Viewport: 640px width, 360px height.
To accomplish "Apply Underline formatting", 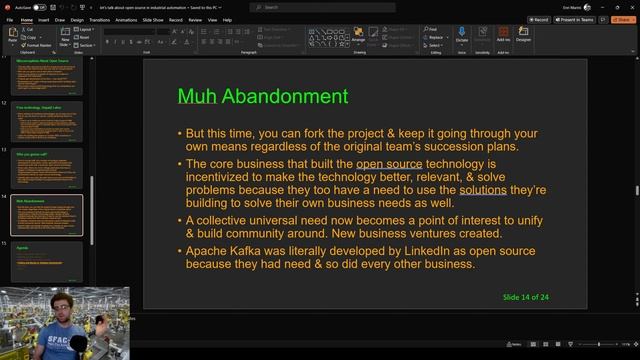I will 123,42.
